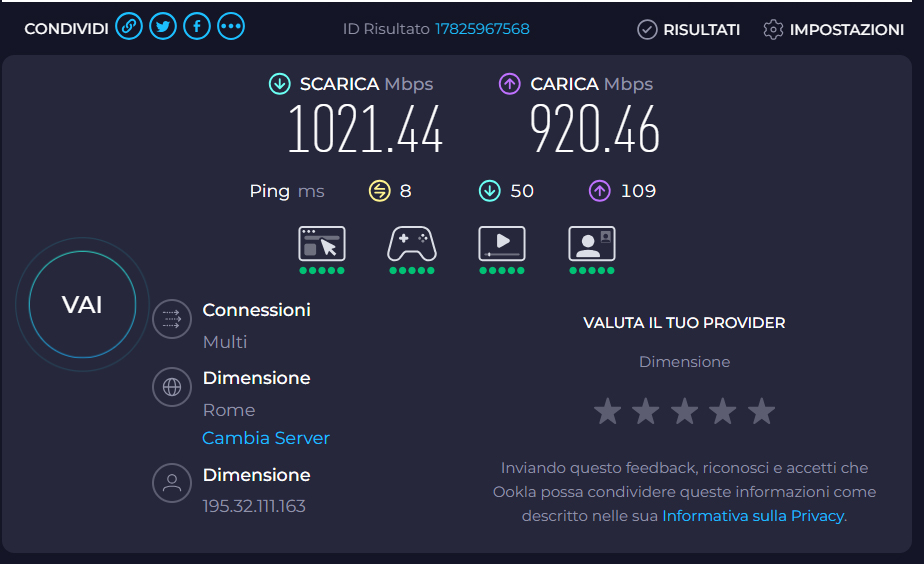Open Impostazioni settings
This screenshot has height=564, width=924.
coord(833,29)
